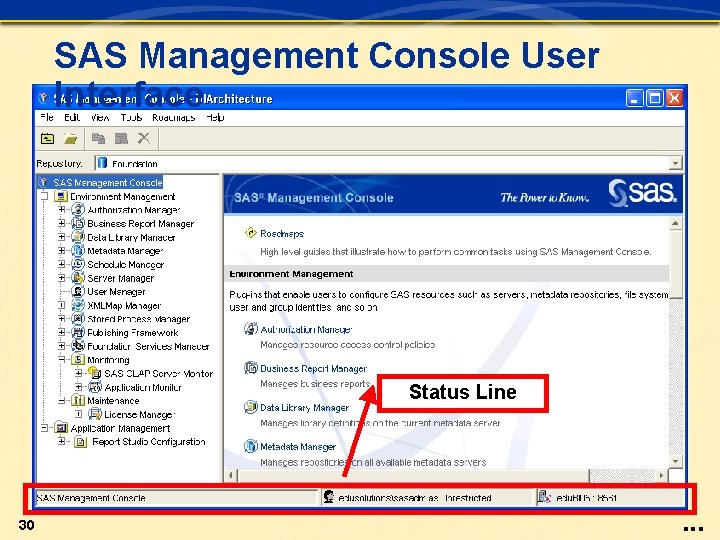The image size is (720, 540).
Task: Select the Schedule Manager tree label
Action: [125, 265]
